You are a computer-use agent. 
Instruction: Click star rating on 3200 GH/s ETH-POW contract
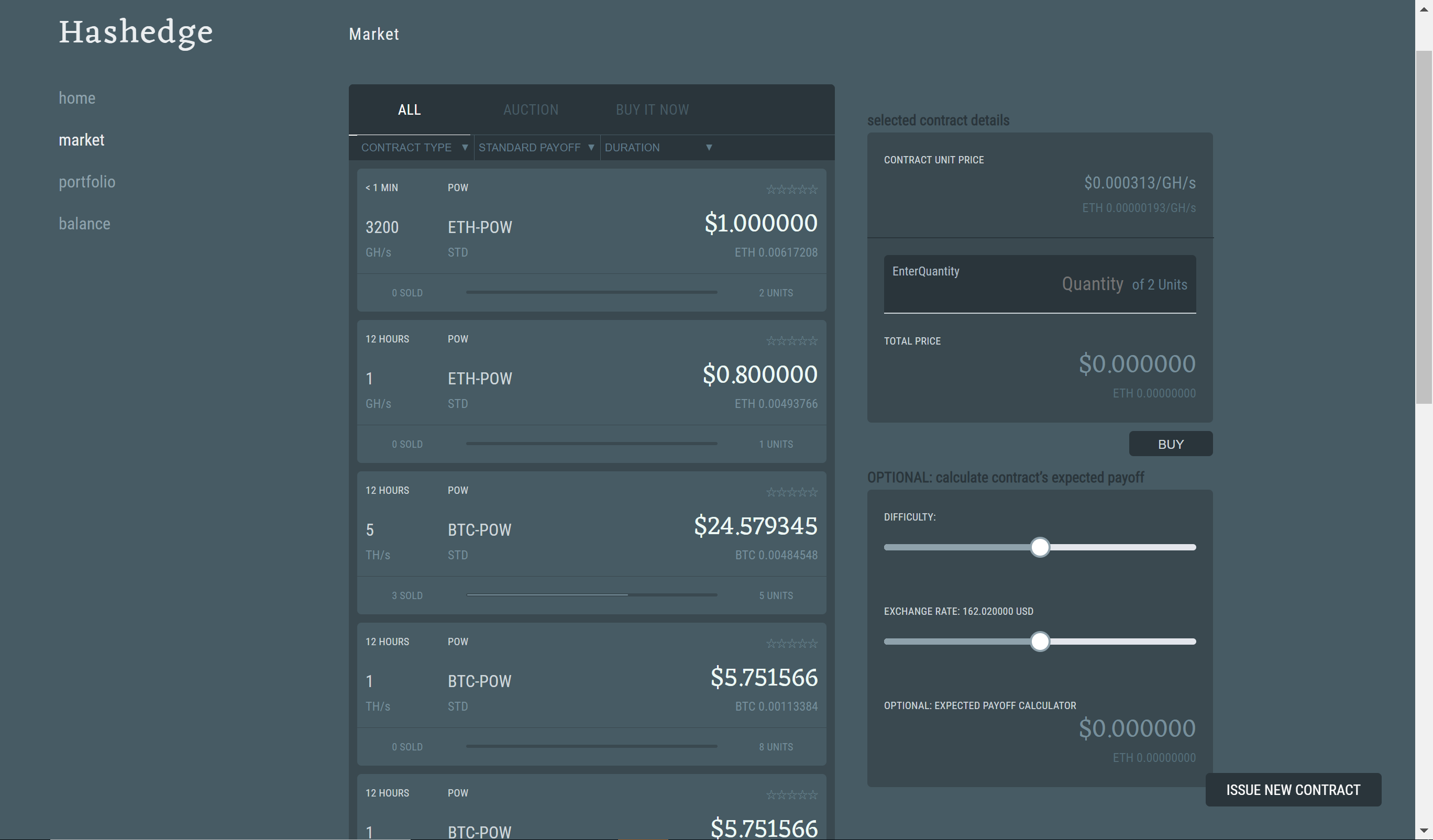791,190
